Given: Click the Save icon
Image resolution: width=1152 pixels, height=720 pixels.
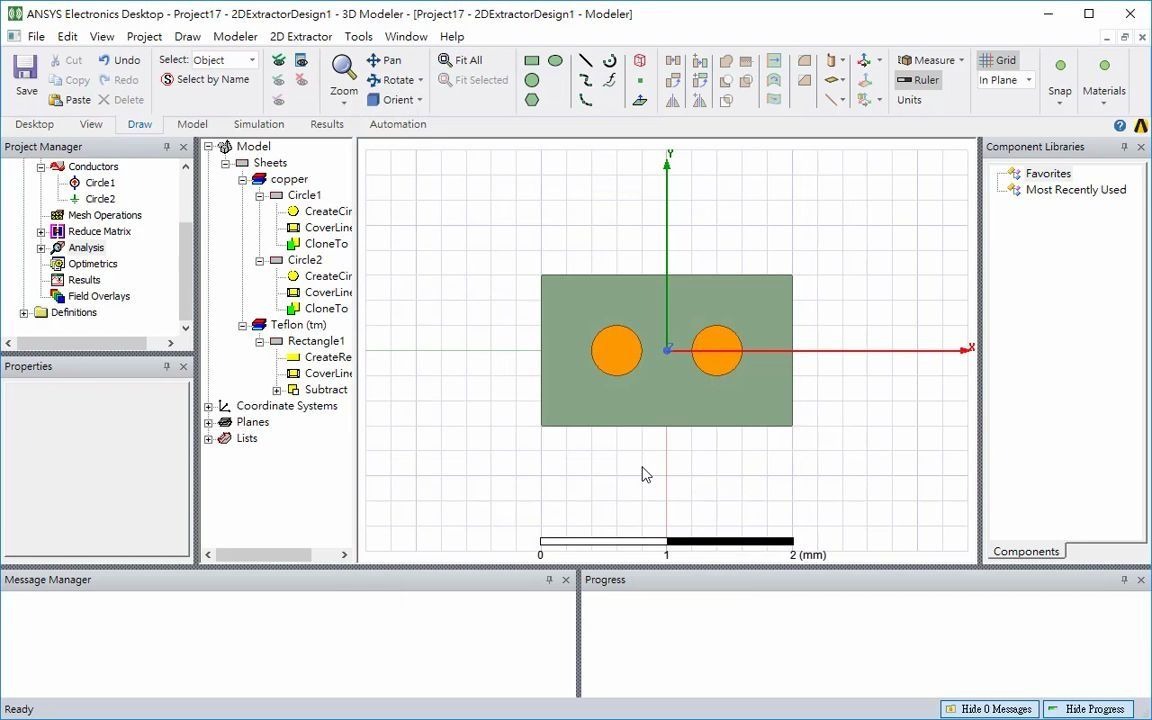Looking at the screenshot, I should coord(25,70).
